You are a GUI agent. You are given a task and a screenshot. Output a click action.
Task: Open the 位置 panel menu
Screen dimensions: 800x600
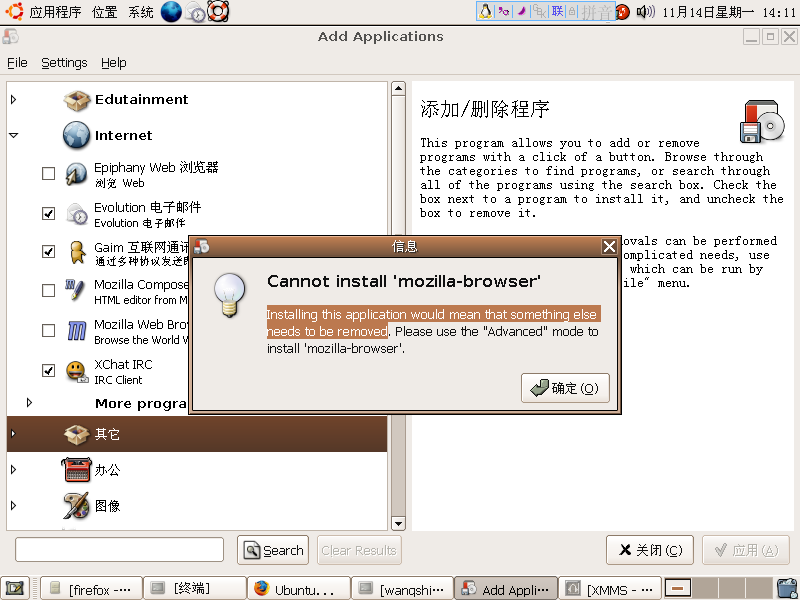(105, 12)
